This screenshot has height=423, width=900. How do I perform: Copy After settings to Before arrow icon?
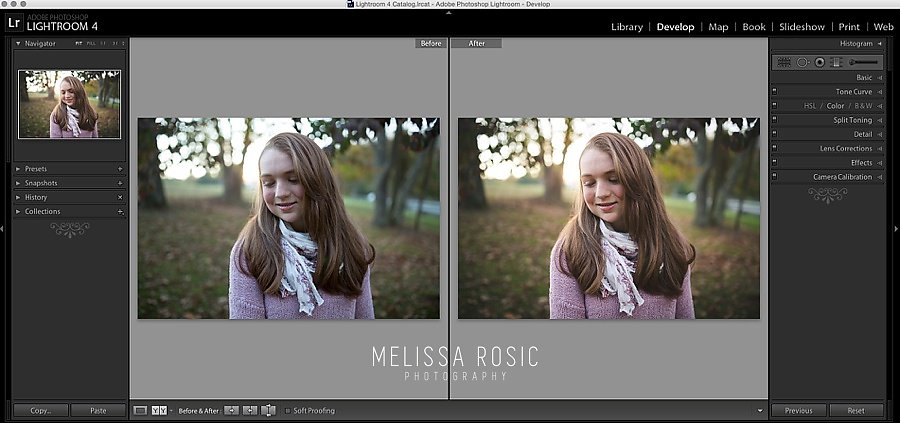[250, 410]
